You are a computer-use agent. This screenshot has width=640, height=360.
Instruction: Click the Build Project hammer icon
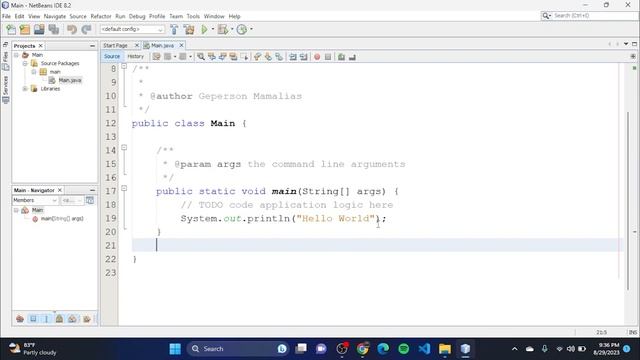click(x=174, y=29)
